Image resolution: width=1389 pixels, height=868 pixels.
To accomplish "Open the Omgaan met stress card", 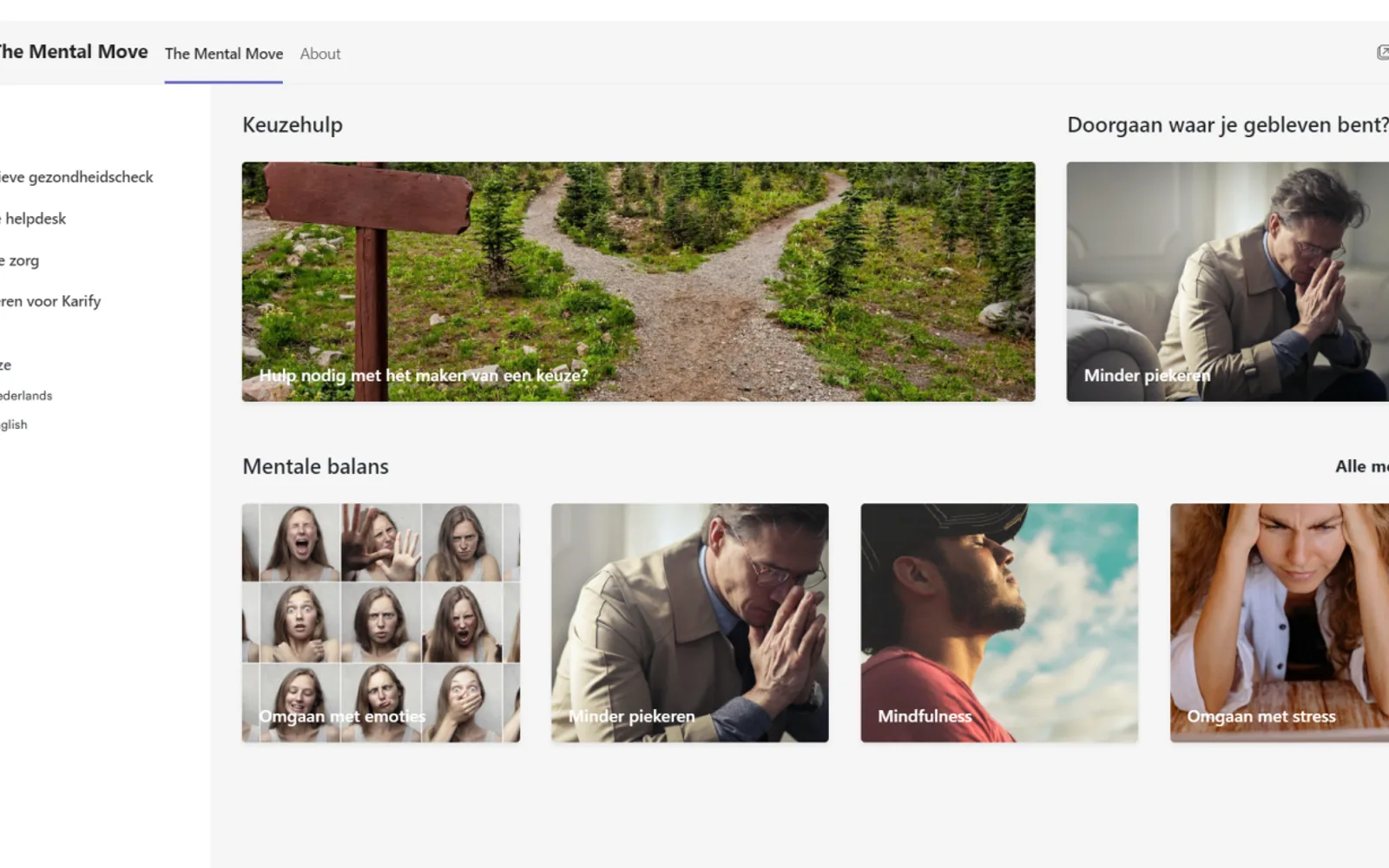I will click(1280, 622).
